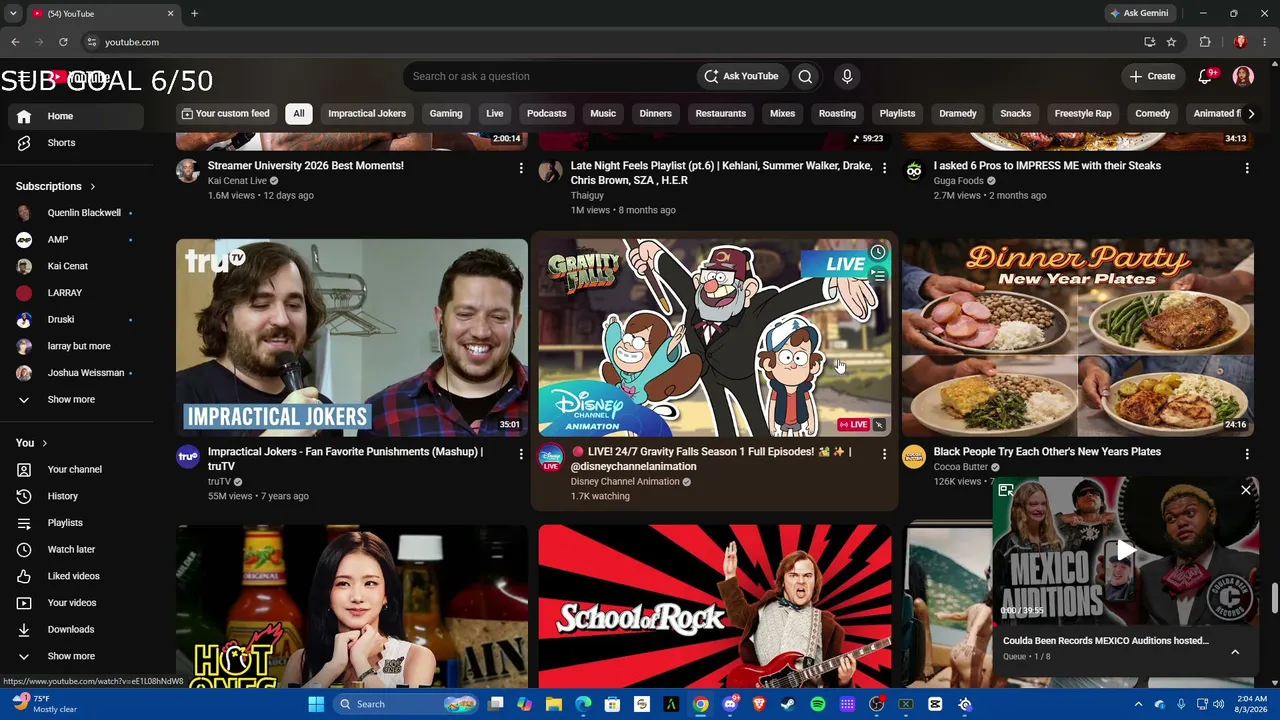This screenshot has height=720, width=1280.
Task: Select the Restaurants filter chip
Action: pyautogui.click(x=721, y=113)
